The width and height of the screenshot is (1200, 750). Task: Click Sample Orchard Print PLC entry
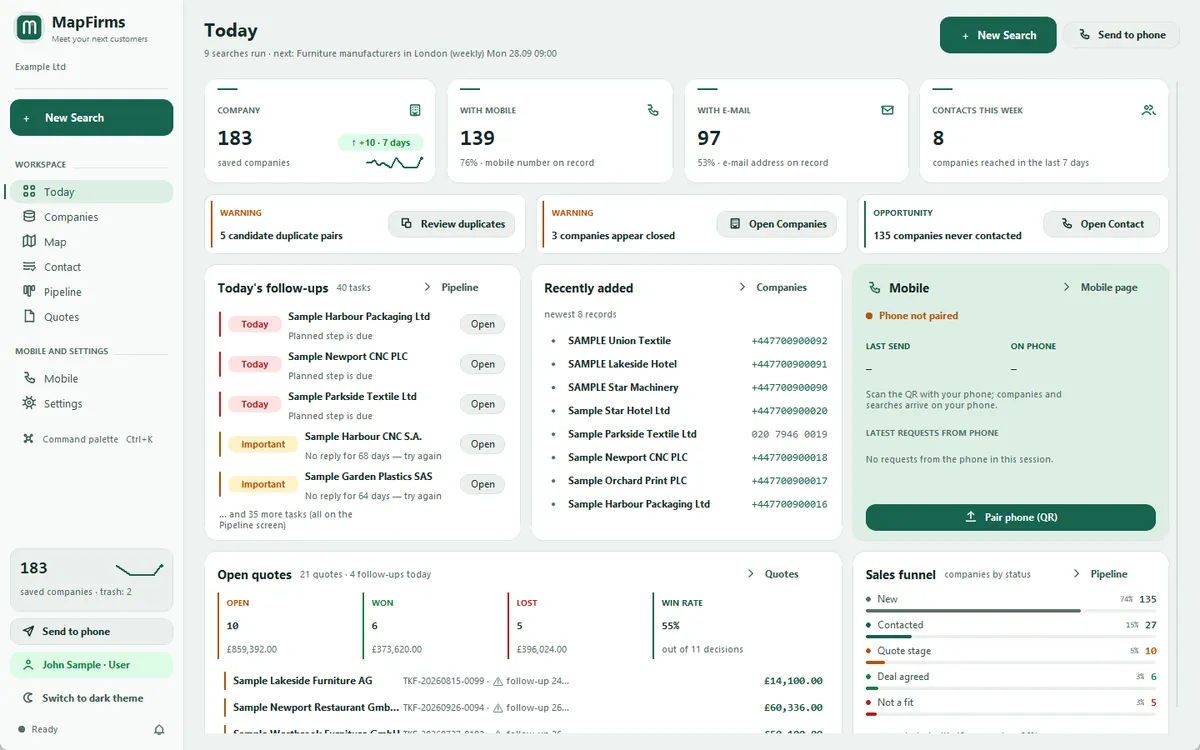point(627,481)
